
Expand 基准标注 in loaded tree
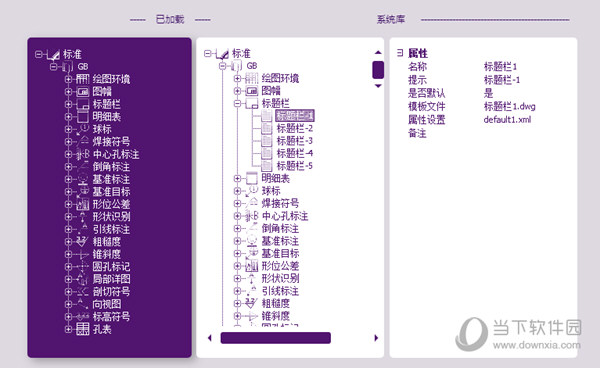pyautogui.click(x=68, y=179)
